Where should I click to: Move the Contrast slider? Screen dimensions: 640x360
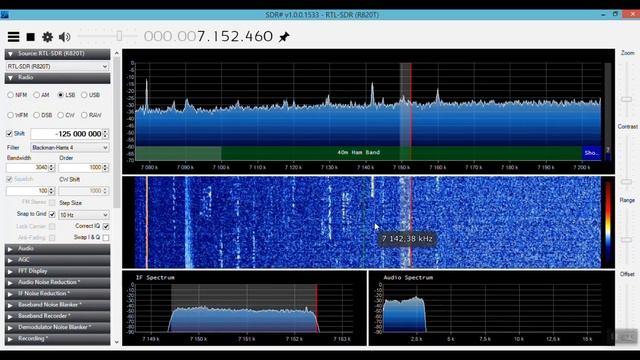coord(627,182)
